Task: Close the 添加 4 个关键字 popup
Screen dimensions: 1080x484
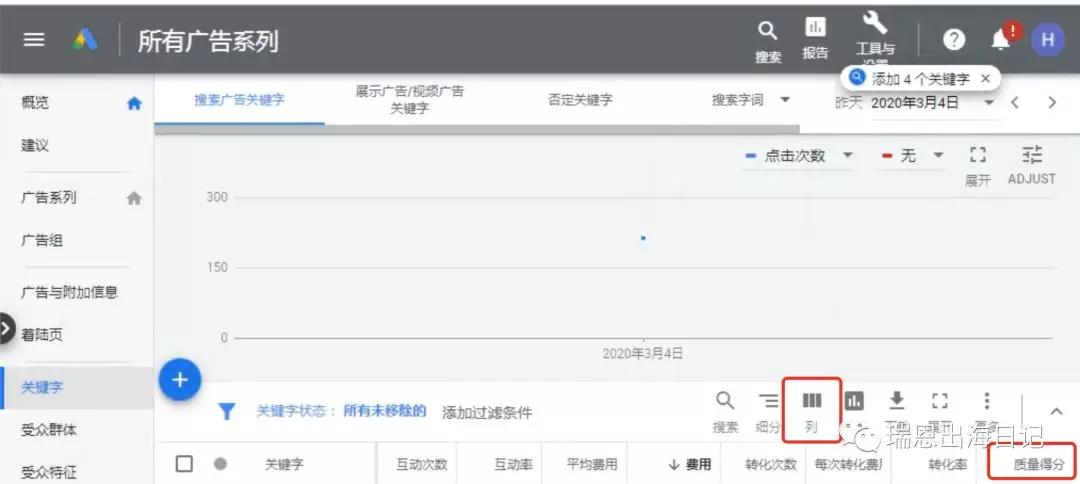Action: [985, 78]
